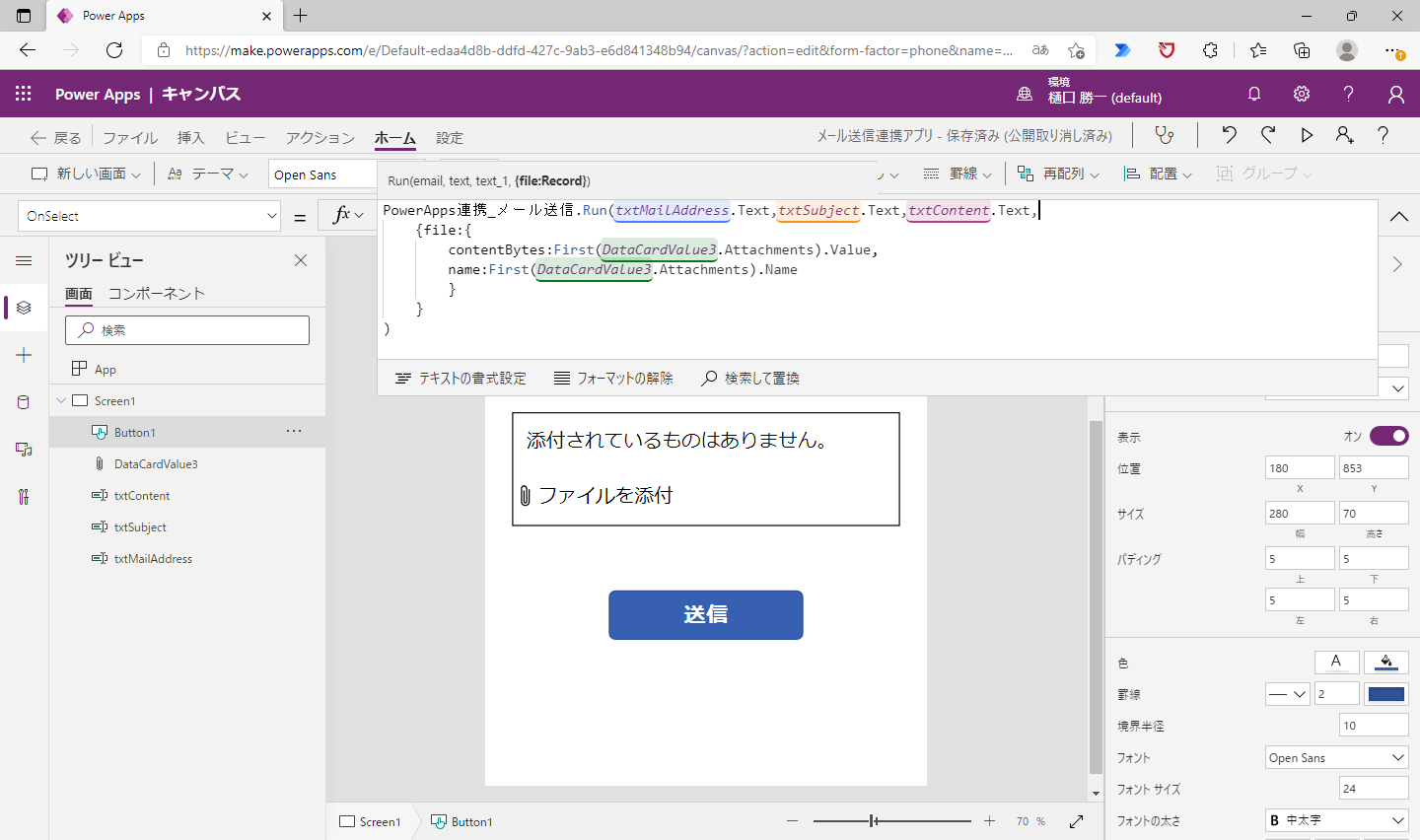
Task: Click the help question mark in purple header
Action: coord(1348,94)
